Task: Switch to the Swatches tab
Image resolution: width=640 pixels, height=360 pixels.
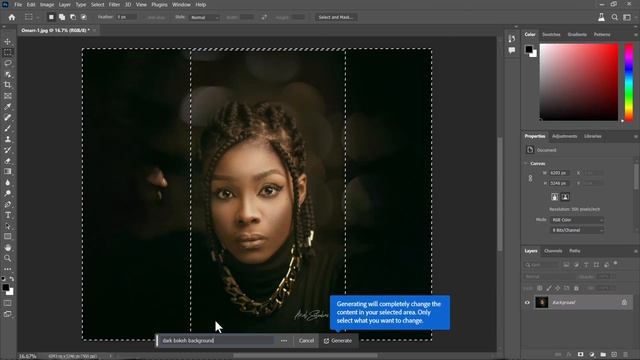Action: click(551, 35)
